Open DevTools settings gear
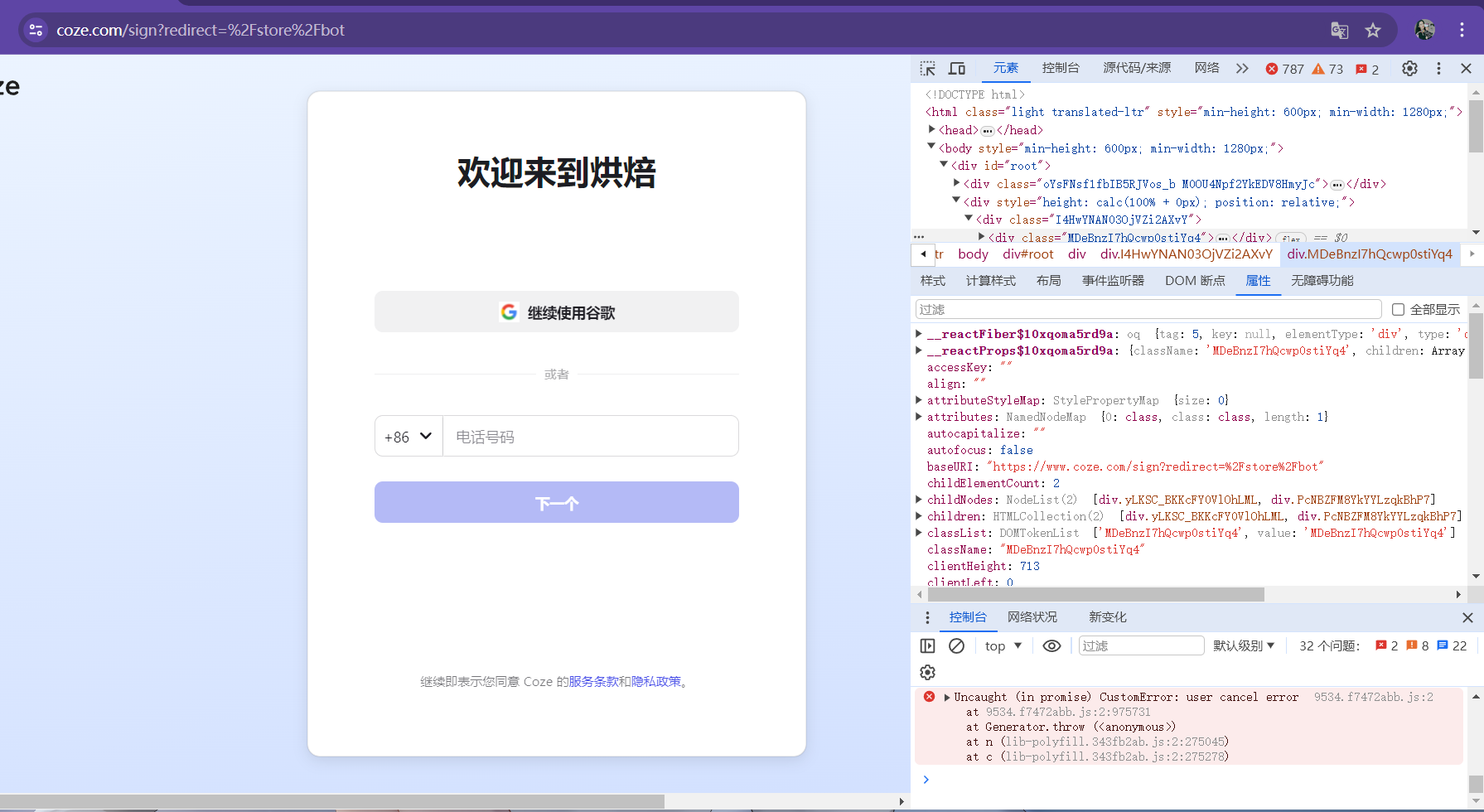1484x812 pixels. pos(1409,69)
